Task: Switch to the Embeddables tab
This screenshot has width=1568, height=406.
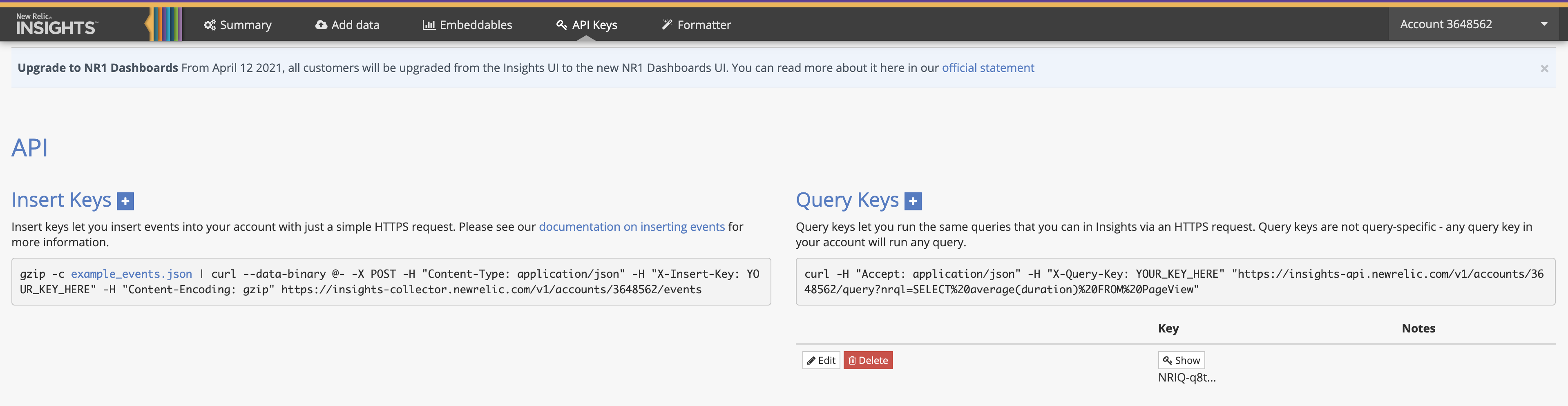Action: 467,25
